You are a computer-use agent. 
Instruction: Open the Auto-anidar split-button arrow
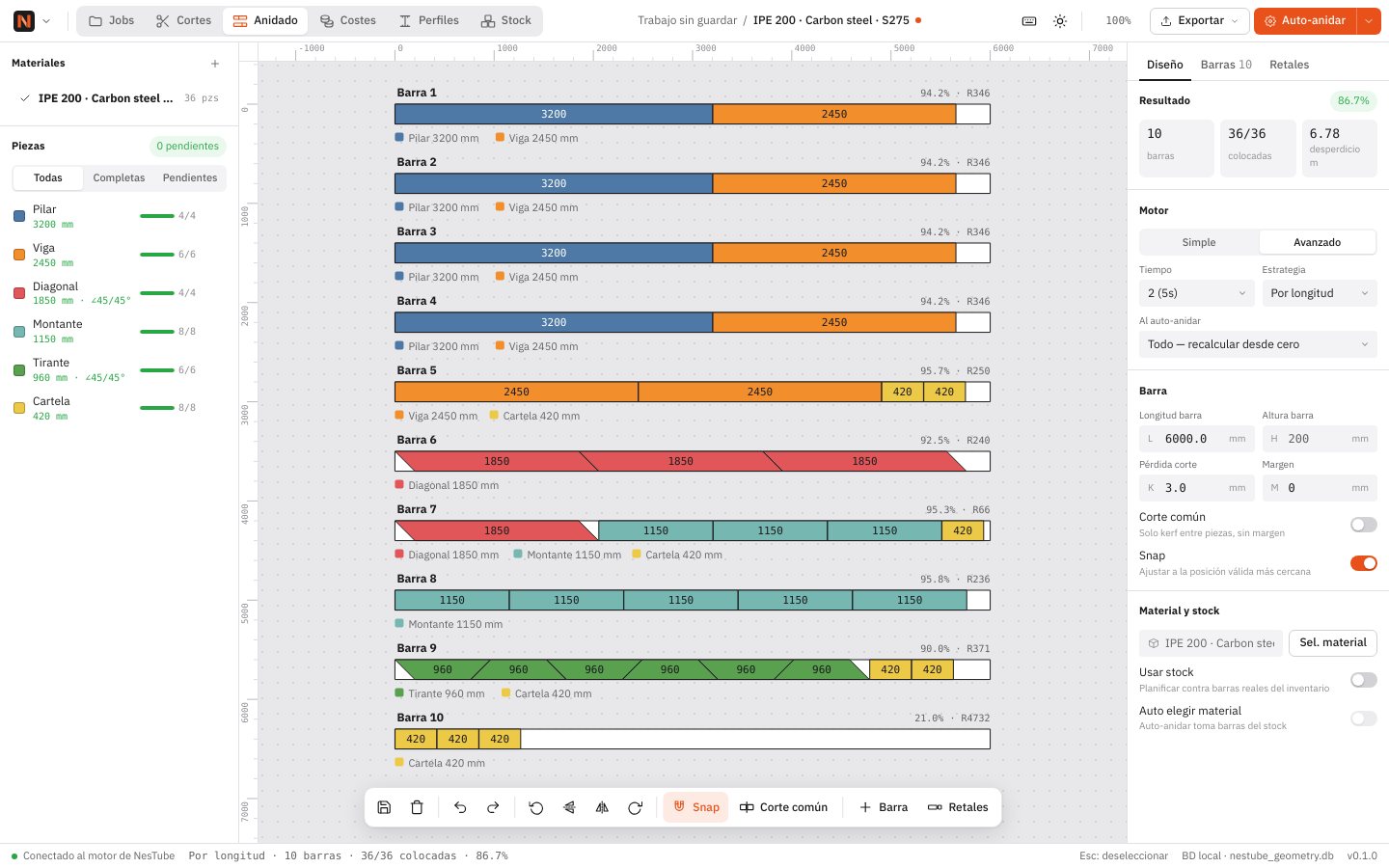[1369, 20]
